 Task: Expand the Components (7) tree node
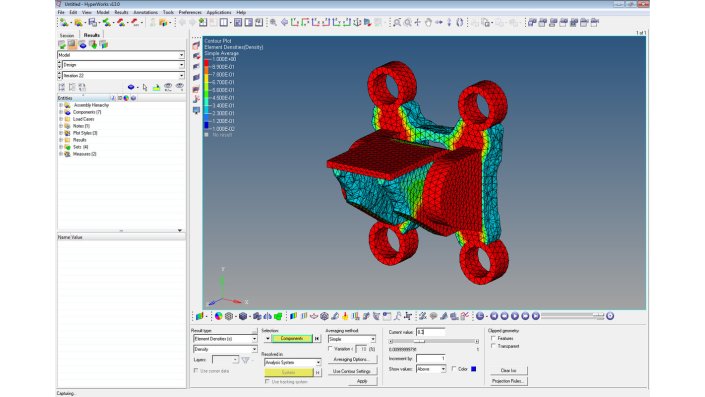61,112
